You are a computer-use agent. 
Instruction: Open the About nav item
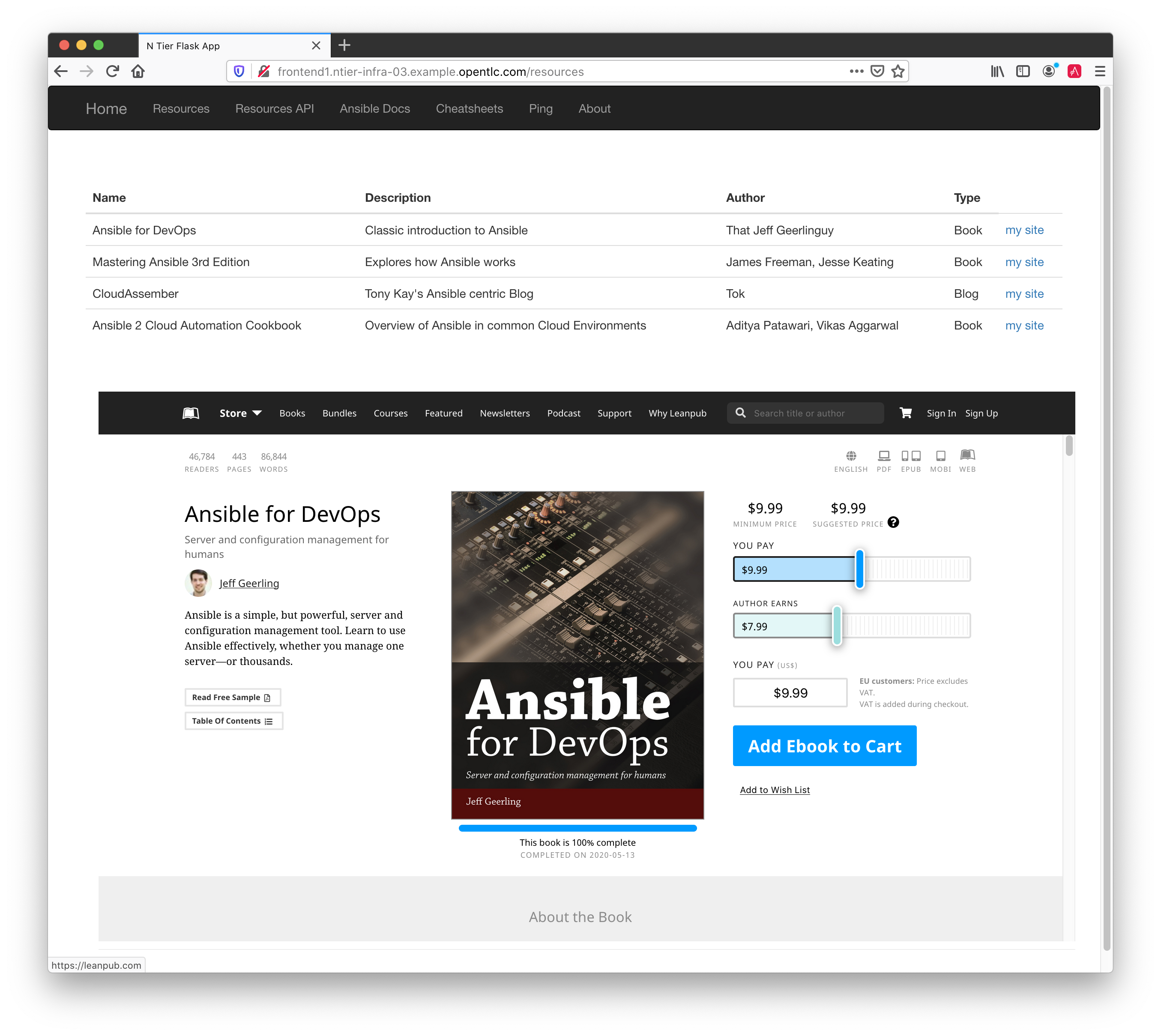click(x=595, y=108)
